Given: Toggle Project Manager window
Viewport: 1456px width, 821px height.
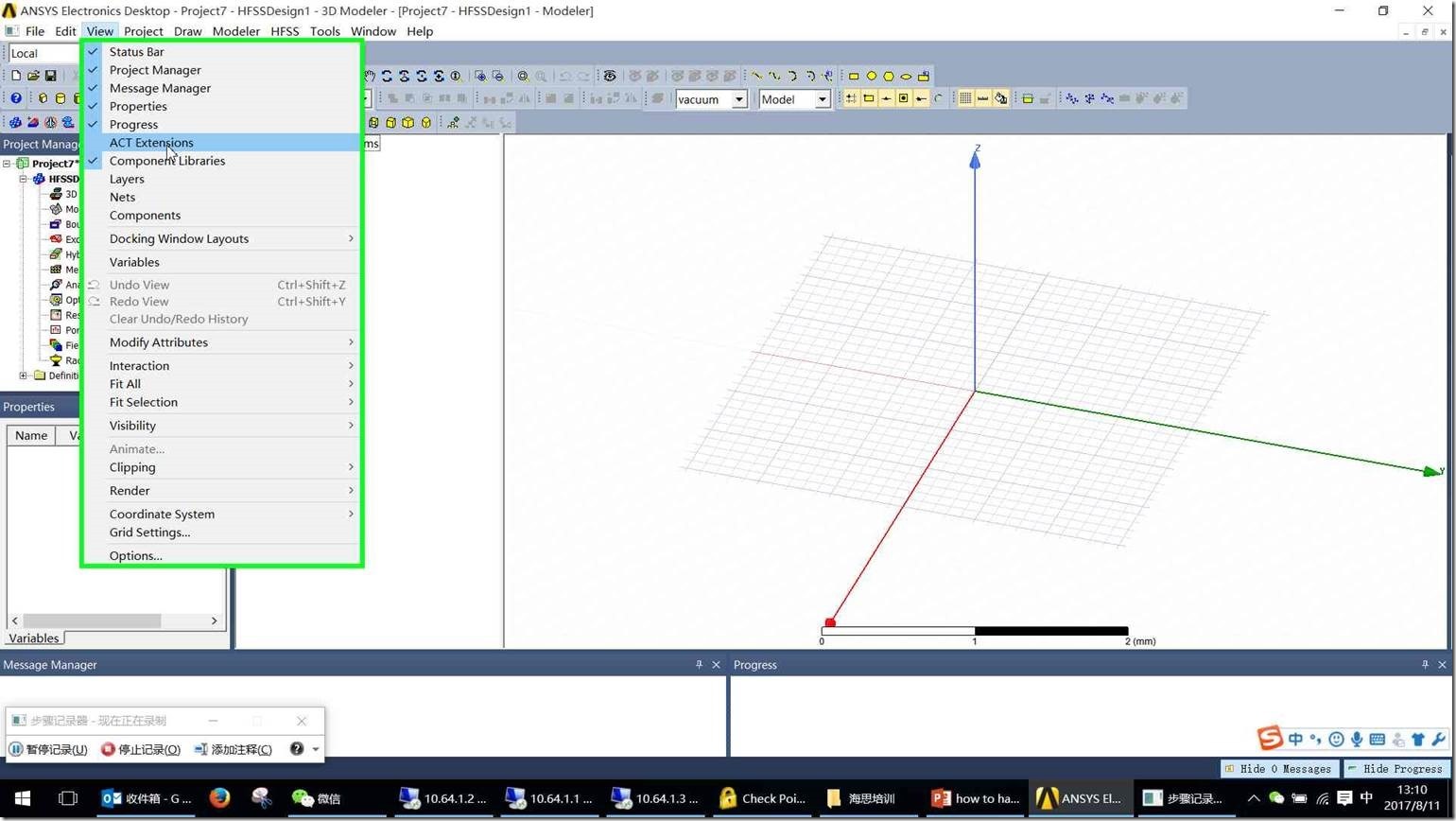Looking at the screenshot, I should (222, 70).
